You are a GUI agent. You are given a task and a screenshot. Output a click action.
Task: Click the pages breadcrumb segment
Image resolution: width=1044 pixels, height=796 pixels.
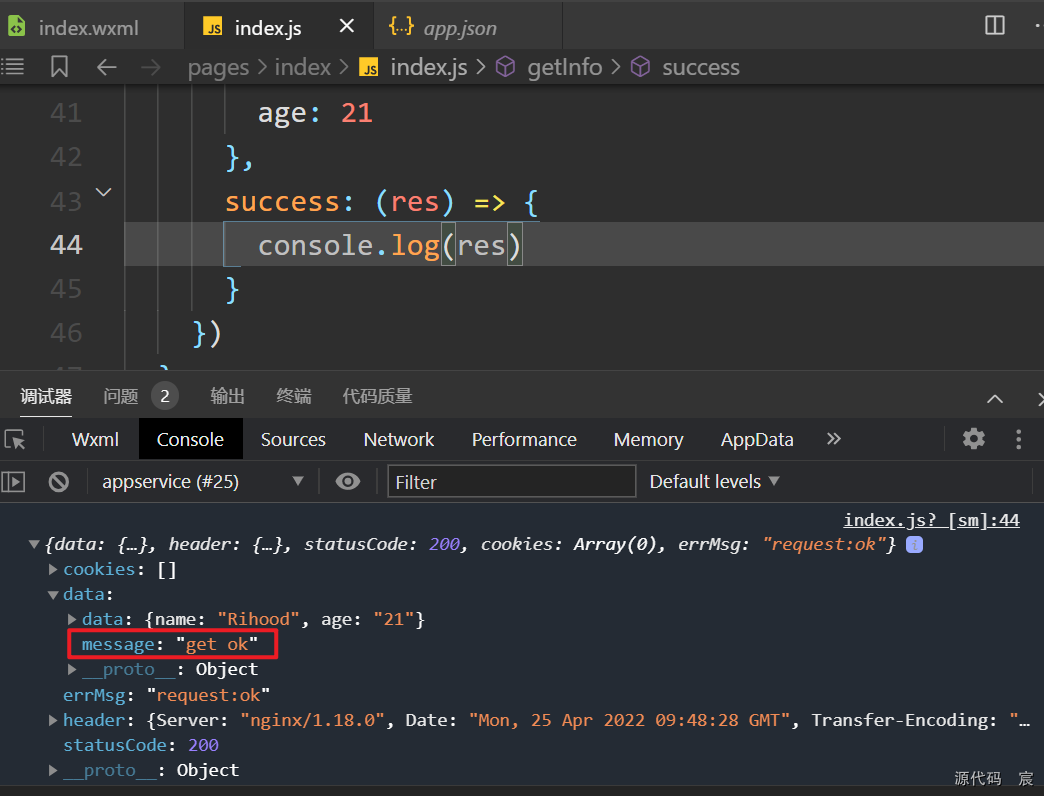click(218, 67)
